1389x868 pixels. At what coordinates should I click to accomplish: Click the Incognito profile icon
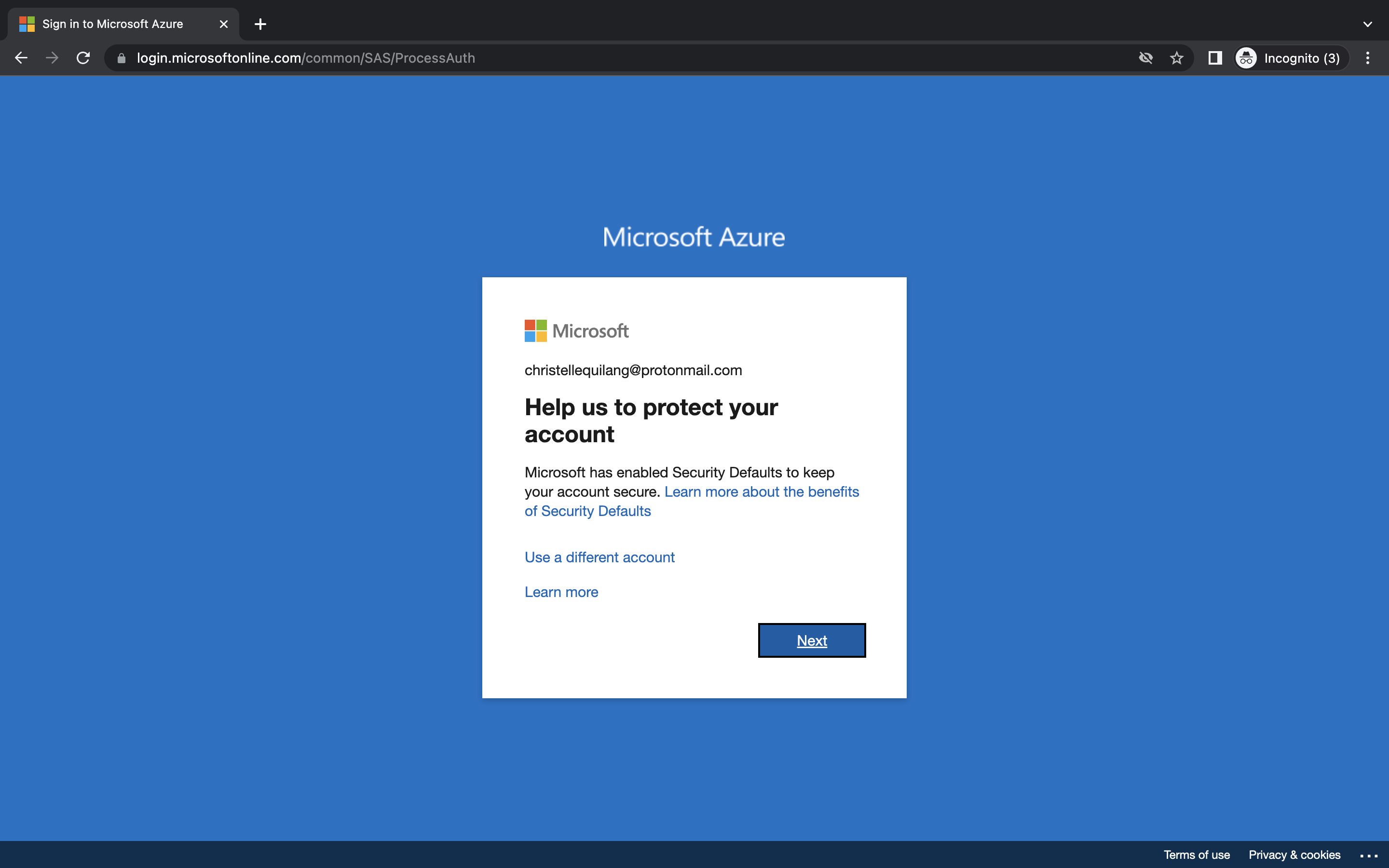pos(1245,57)
